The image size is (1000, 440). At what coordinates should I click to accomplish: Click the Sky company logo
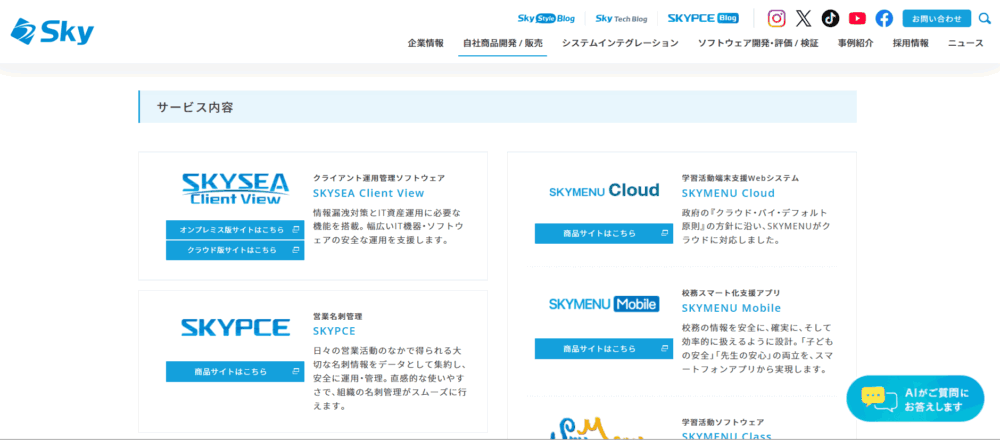pyautogui.click(x=52, y=31)
